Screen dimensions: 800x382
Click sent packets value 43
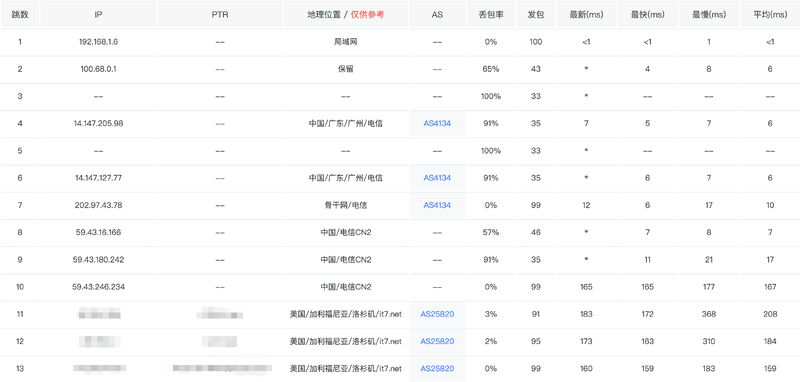point(535,69)
